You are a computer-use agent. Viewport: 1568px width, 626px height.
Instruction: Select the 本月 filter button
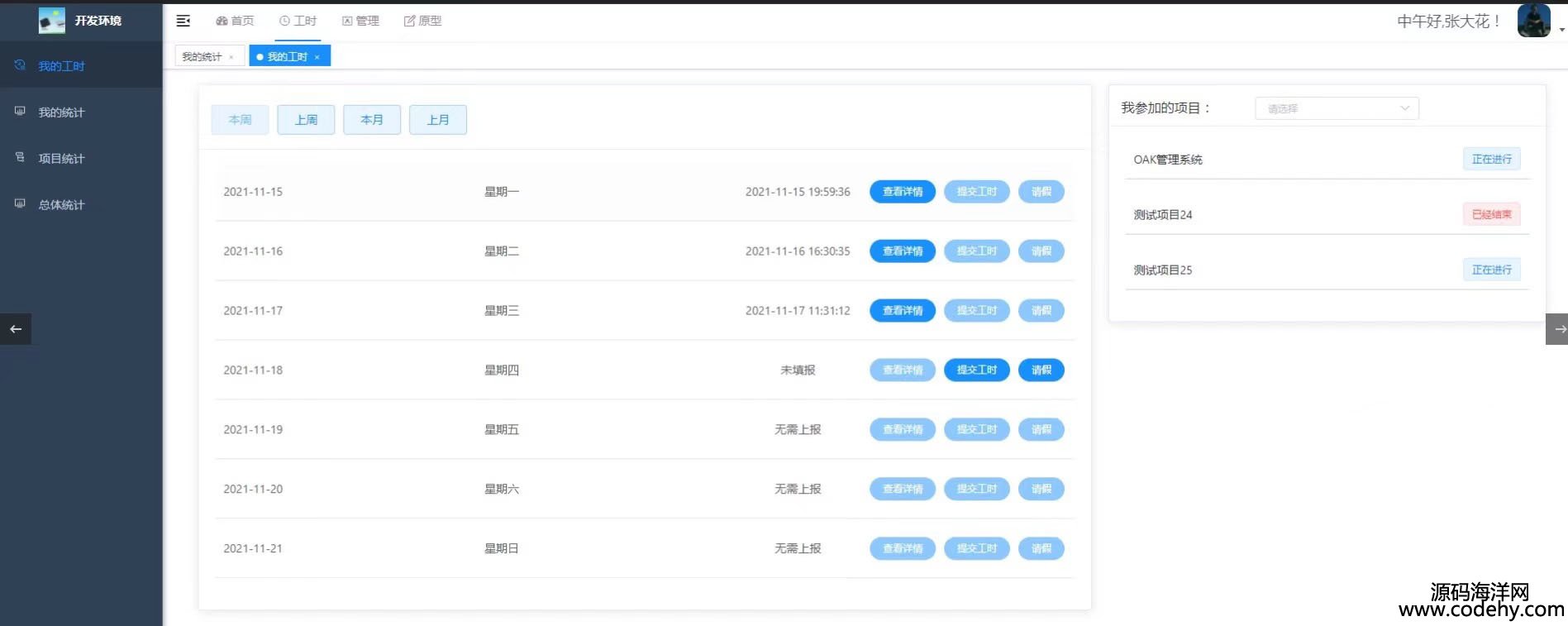[372, 120]
